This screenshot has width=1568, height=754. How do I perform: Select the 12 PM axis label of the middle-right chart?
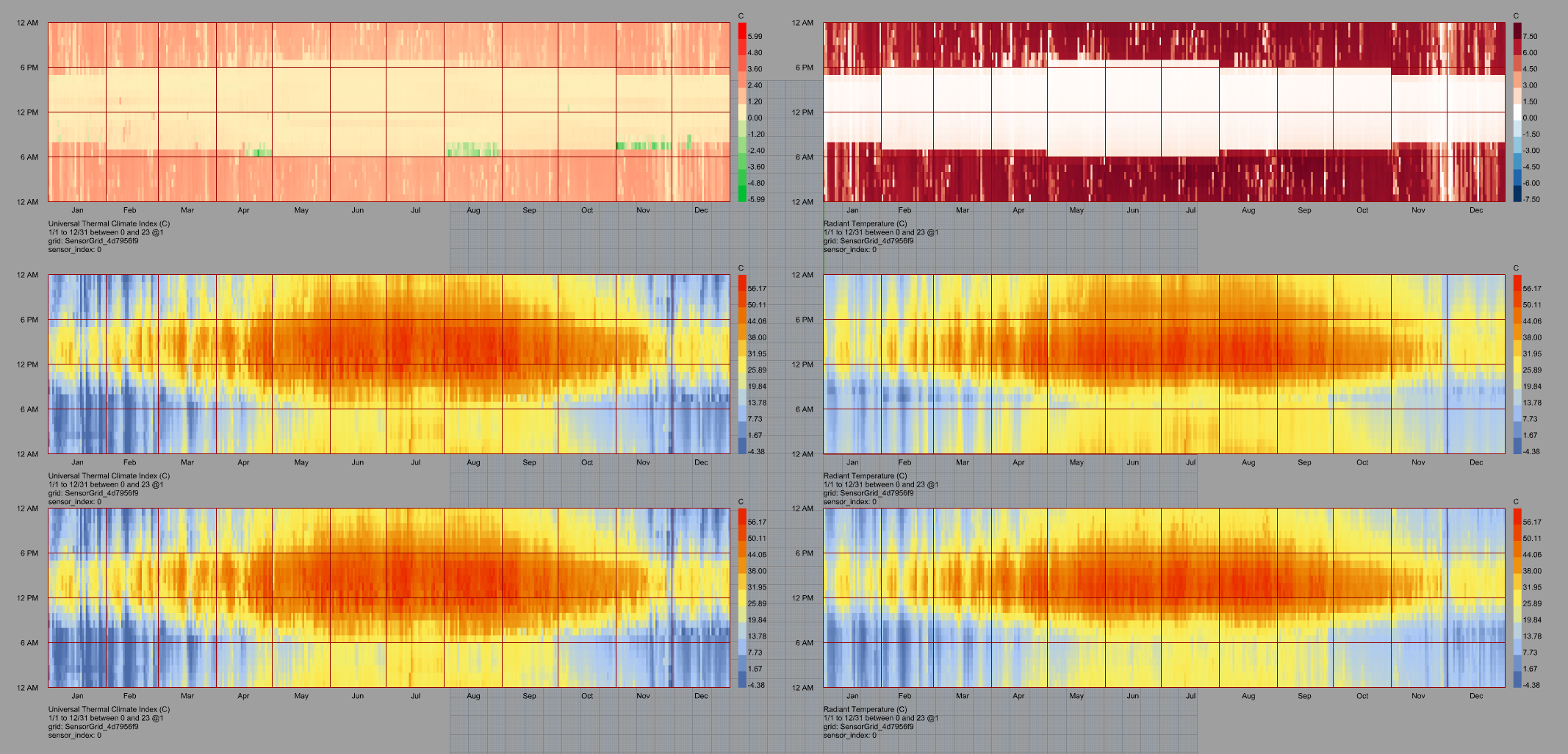(x=802, y=365)
